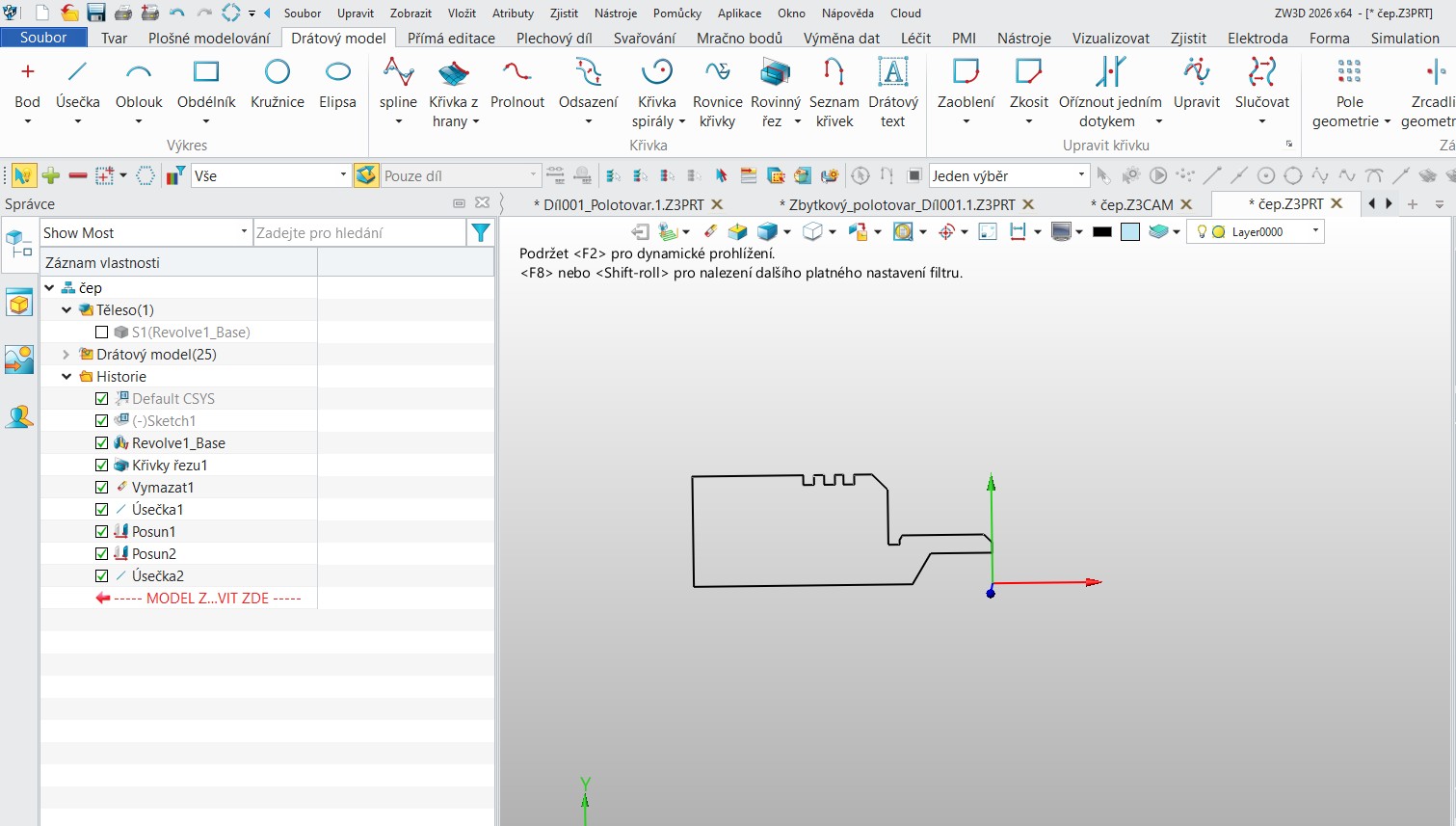Click the Zadejte pro hledání search field

[x=358, y=232]
